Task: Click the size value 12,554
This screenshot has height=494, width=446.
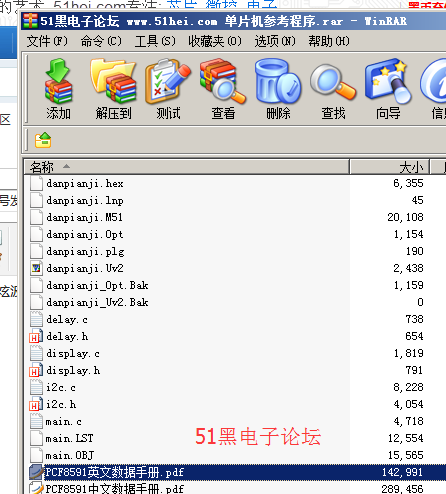Action: pos(405,438)
